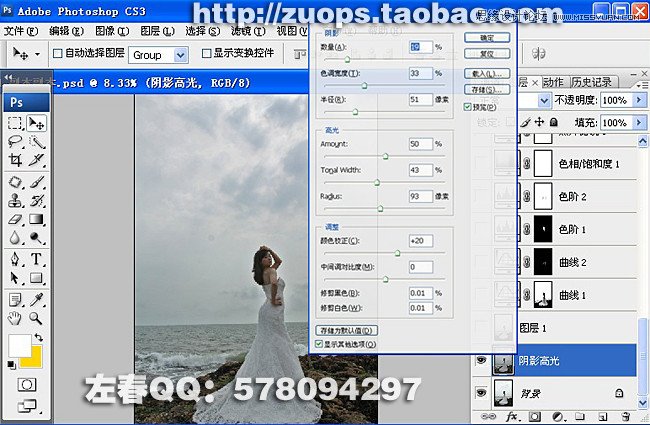Select the Zoom tool
Viewport: 650px width, 425px height.
click(36, 318)
